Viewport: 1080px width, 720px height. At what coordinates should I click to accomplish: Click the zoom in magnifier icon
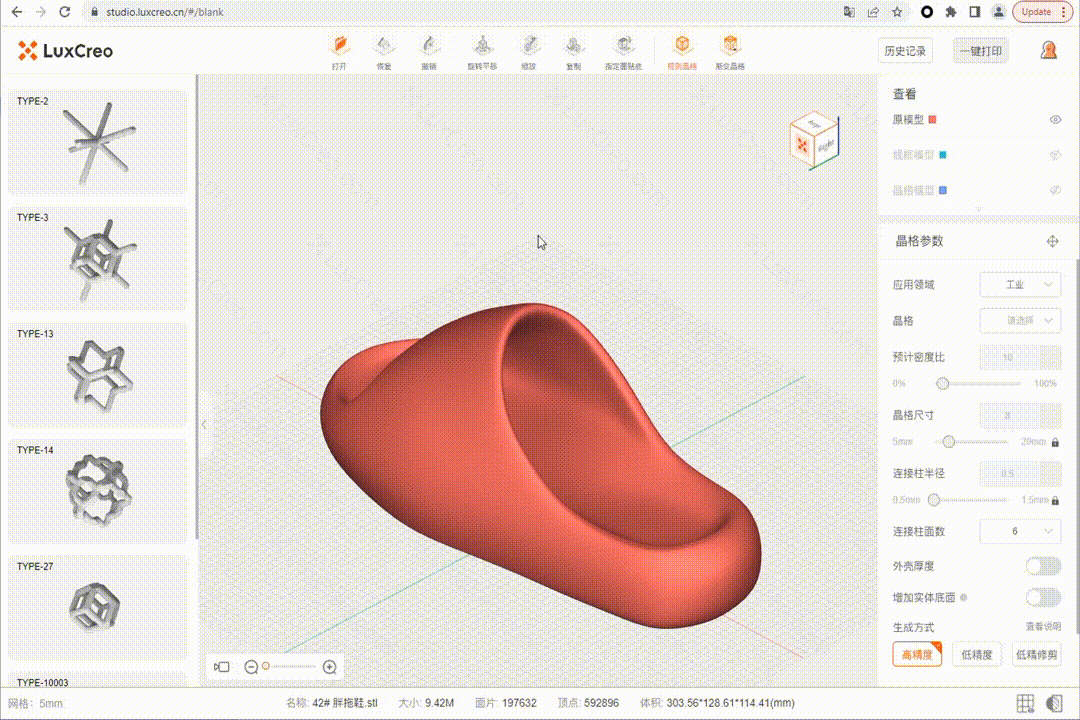330,667
